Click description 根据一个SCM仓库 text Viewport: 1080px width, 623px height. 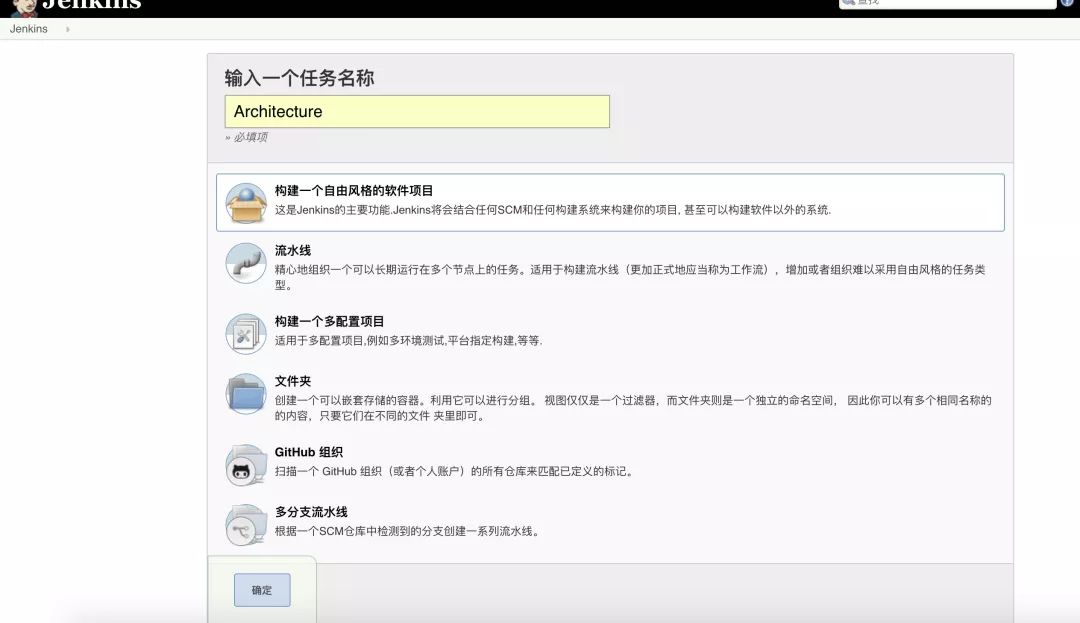point(407,531)
